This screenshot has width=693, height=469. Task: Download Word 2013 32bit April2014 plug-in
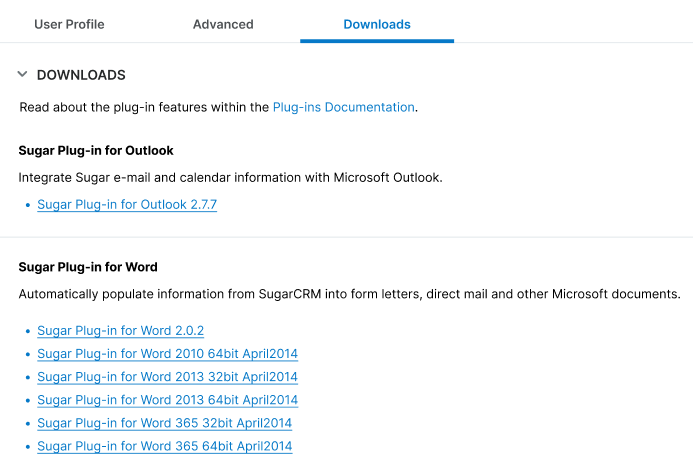pyautogui.click(x=168, y=377)
